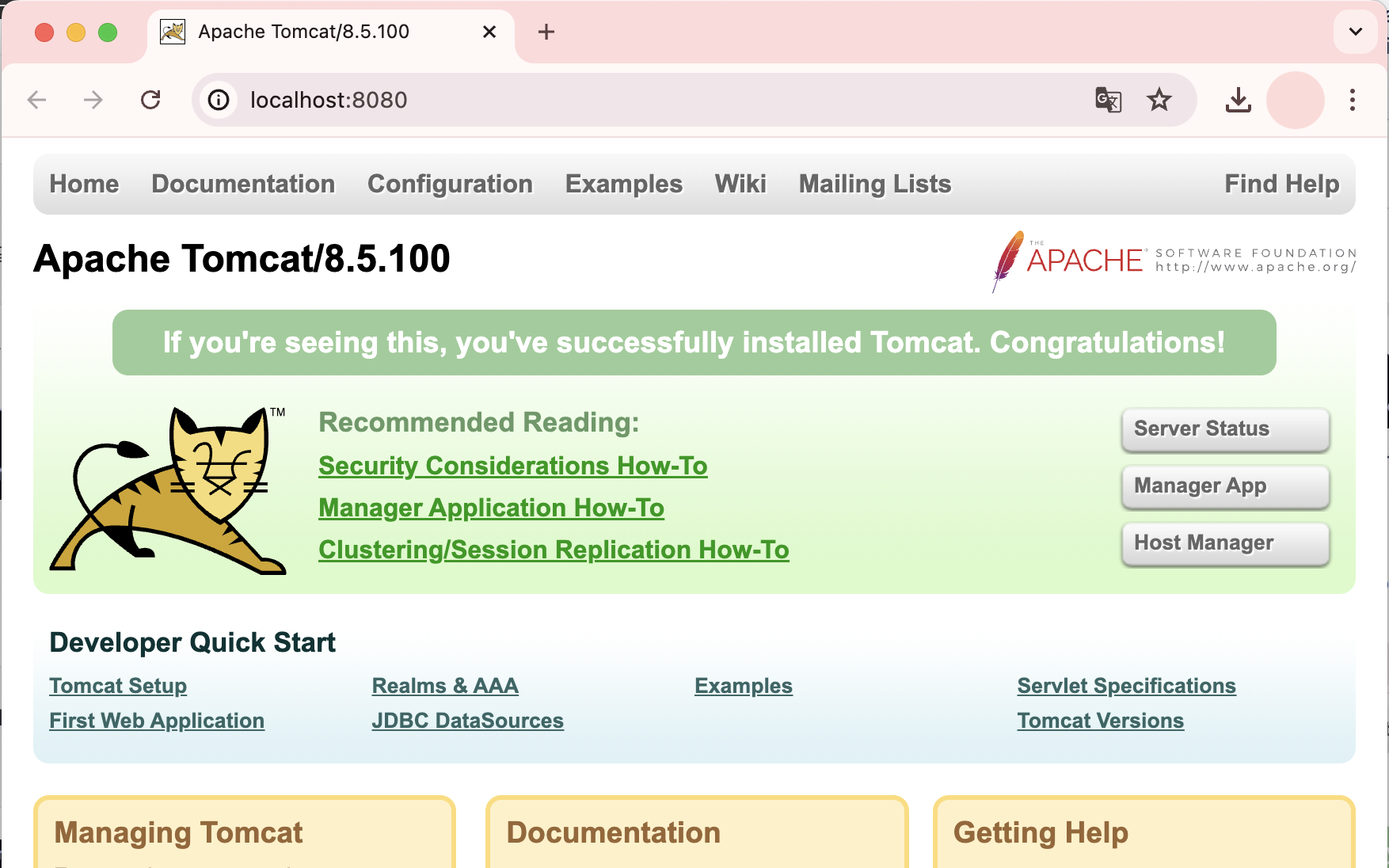Close the Apache Tomcat/8.5.100 tab
The height and width of the screenshot is (868, 1389).
(489, 32)
